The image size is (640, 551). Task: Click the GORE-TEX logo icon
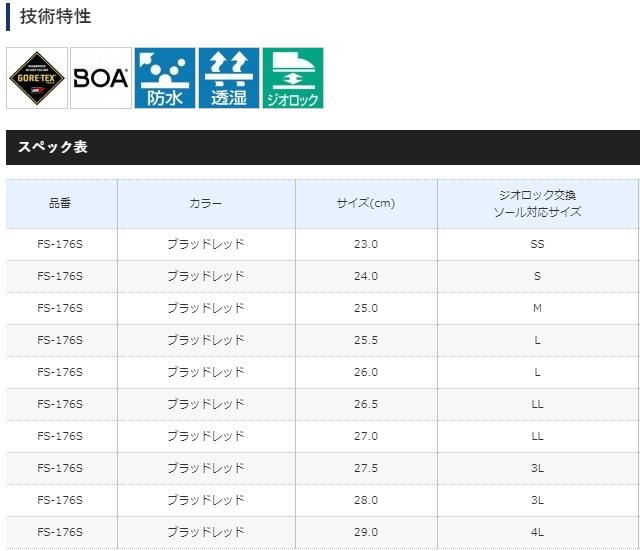37,78
